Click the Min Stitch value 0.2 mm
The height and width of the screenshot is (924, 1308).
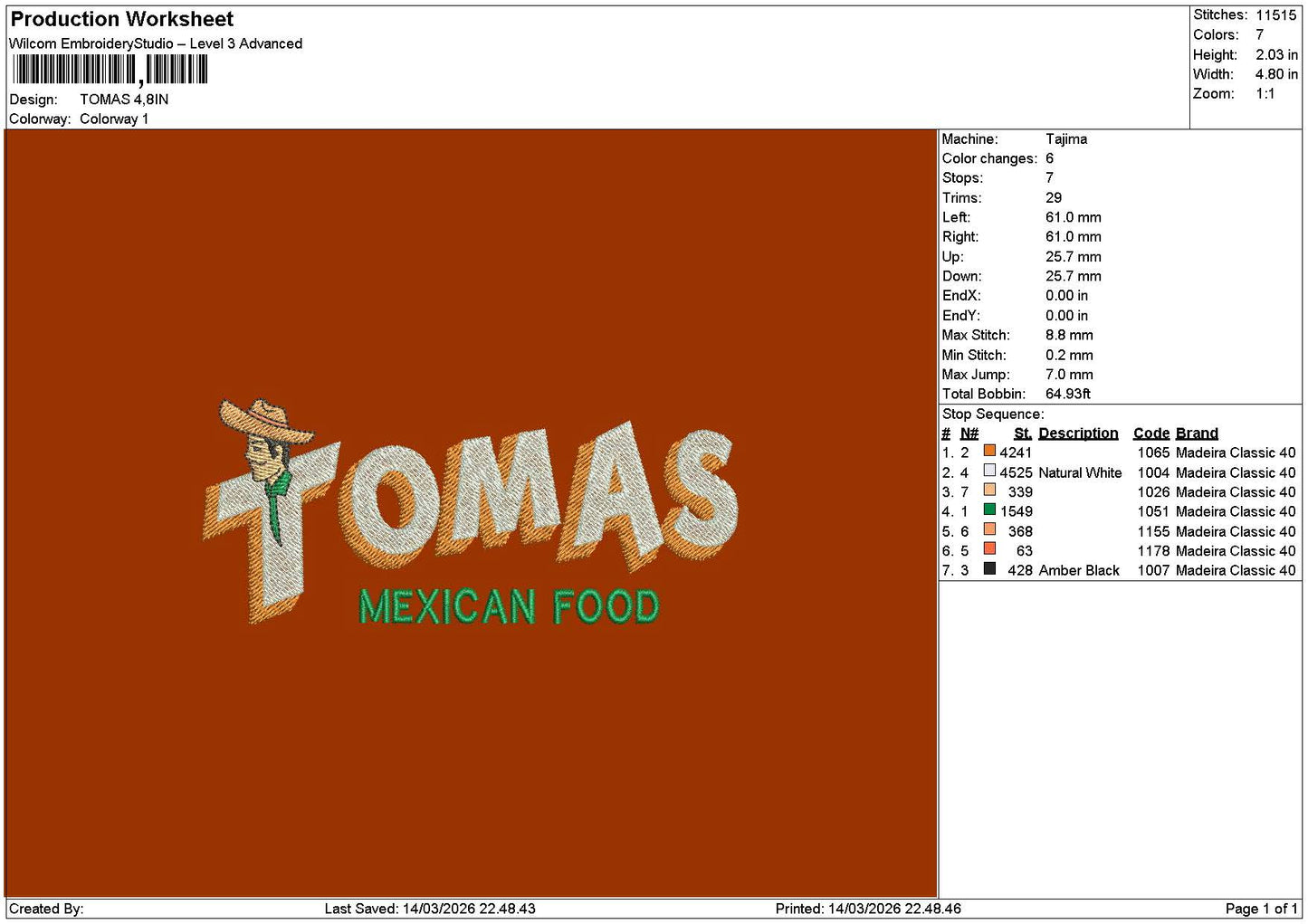click(x=1069, y=355)
